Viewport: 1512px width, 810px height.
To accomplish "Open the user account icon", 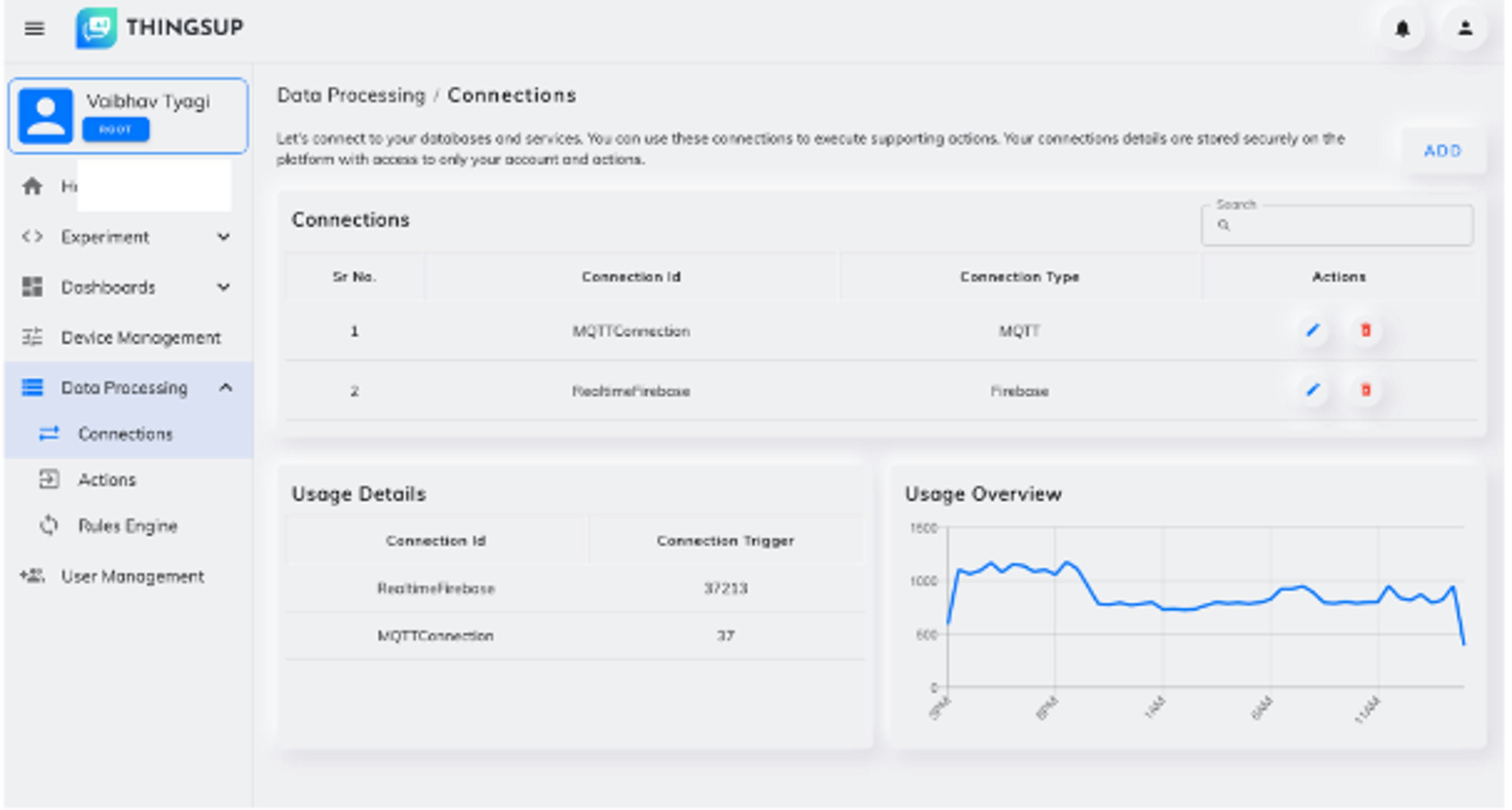I will [x=1466, y=28].
